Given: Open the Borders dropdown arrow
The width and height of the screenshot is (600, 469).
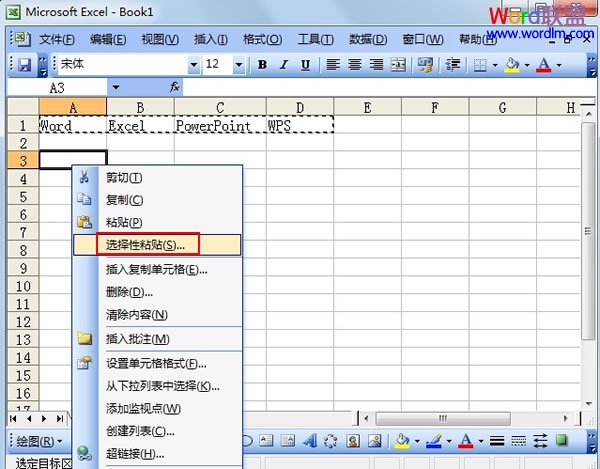Looking at the screenshot, I should (495, 65).
